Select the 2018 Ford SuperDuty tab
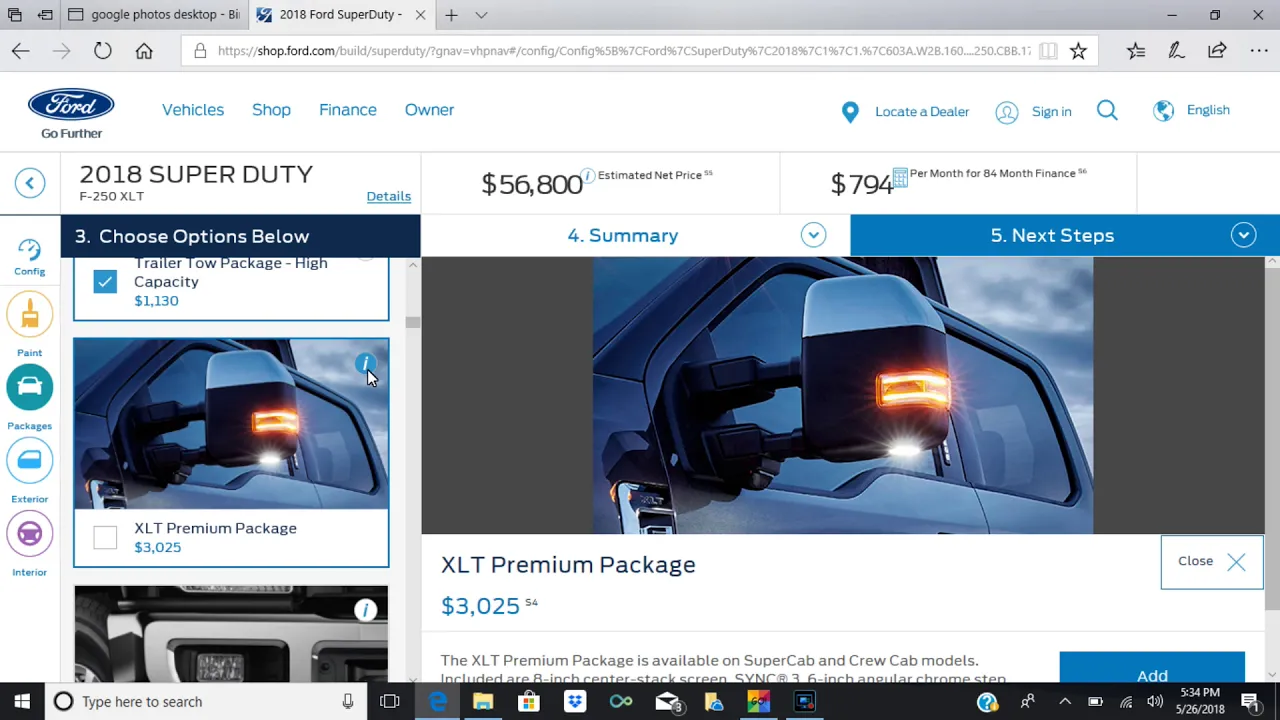The height and width of the screenshot is (720, 1280). tap(340, 15)
